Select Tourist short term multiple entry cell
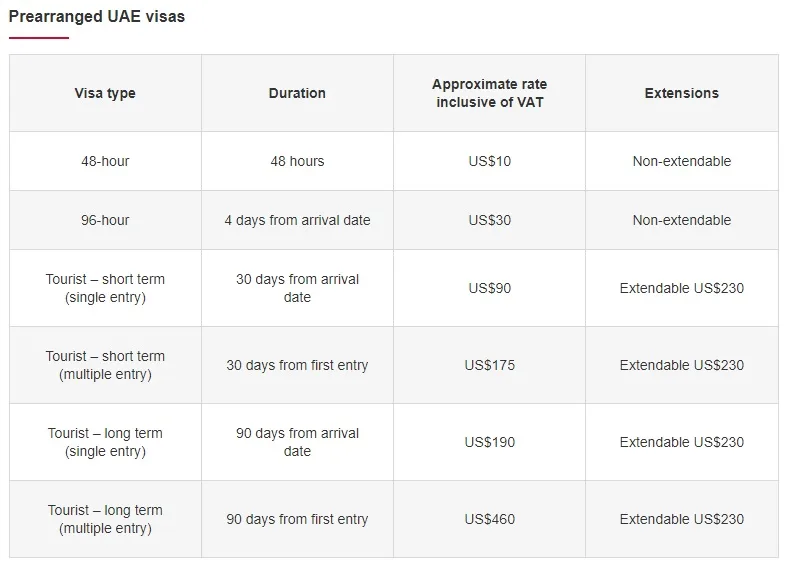The height and width of the screenshot is (569, 793). tap(105, 365)
